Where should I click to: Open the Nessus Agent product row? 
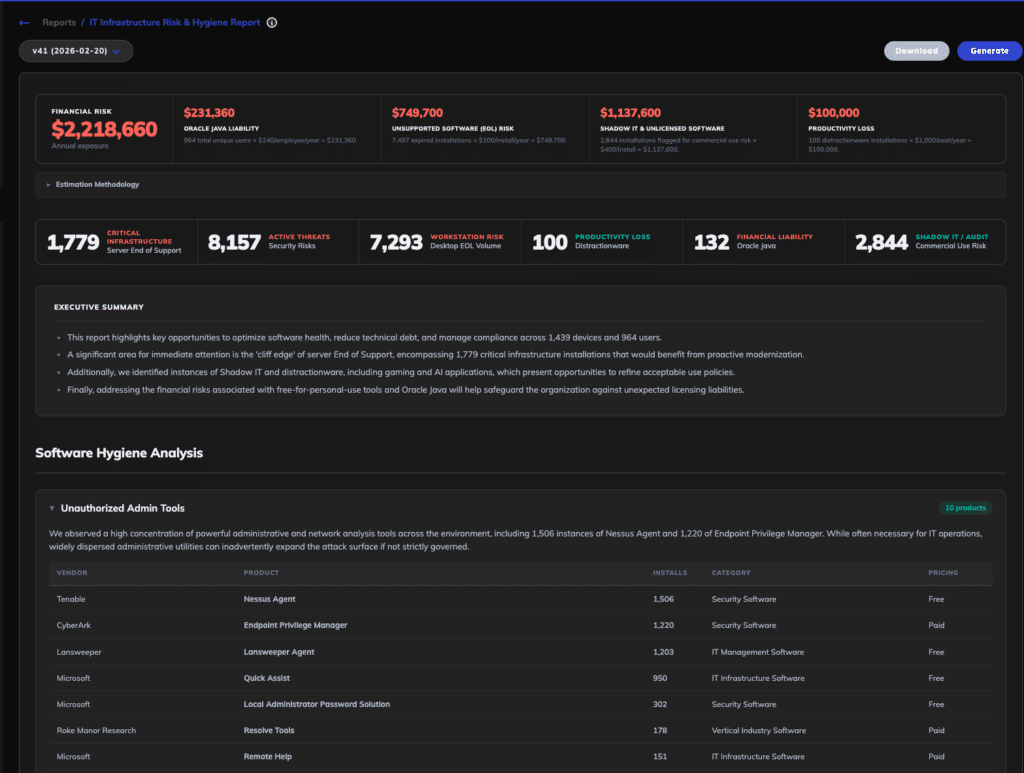coord(270,599)
